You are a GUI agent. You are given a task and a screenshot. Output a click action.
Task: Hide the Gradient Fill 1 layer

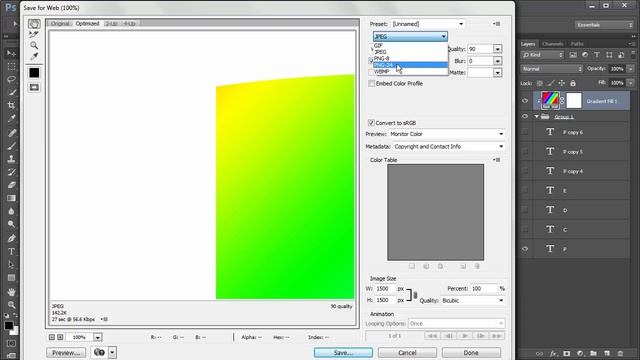[525, 101]
